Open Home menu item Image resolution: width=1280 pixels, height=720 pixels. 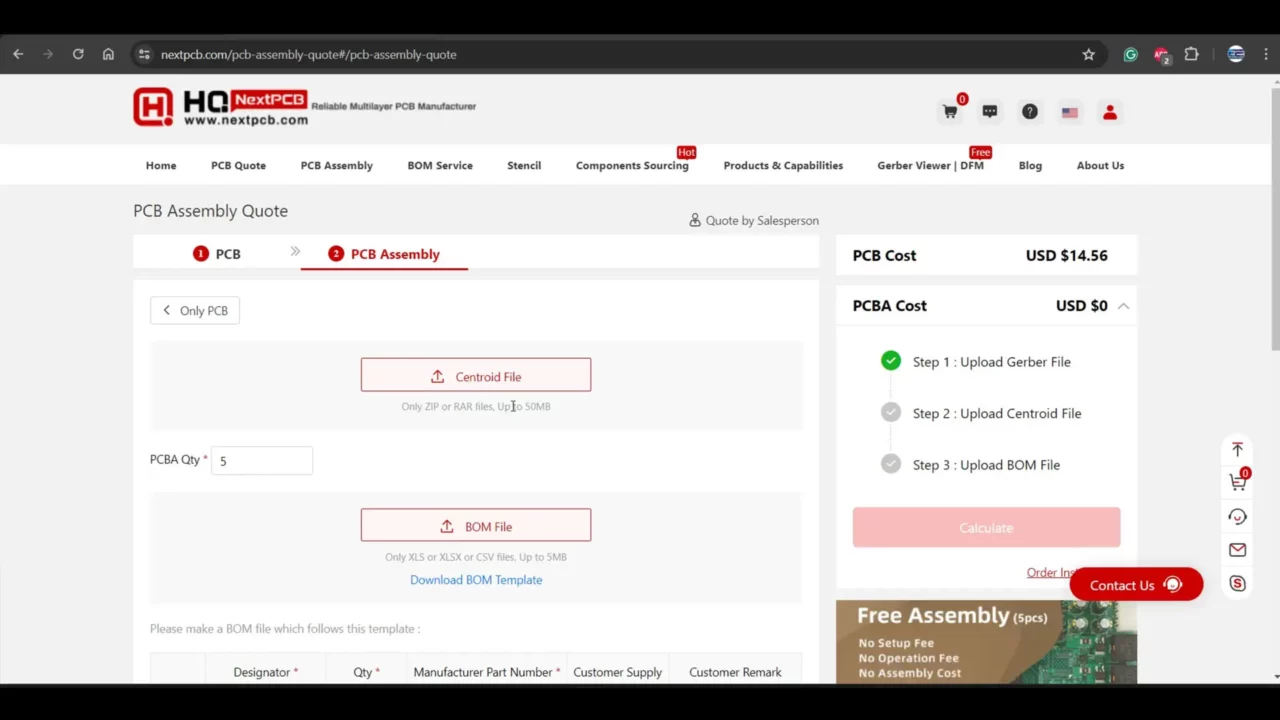pos(161,165)
